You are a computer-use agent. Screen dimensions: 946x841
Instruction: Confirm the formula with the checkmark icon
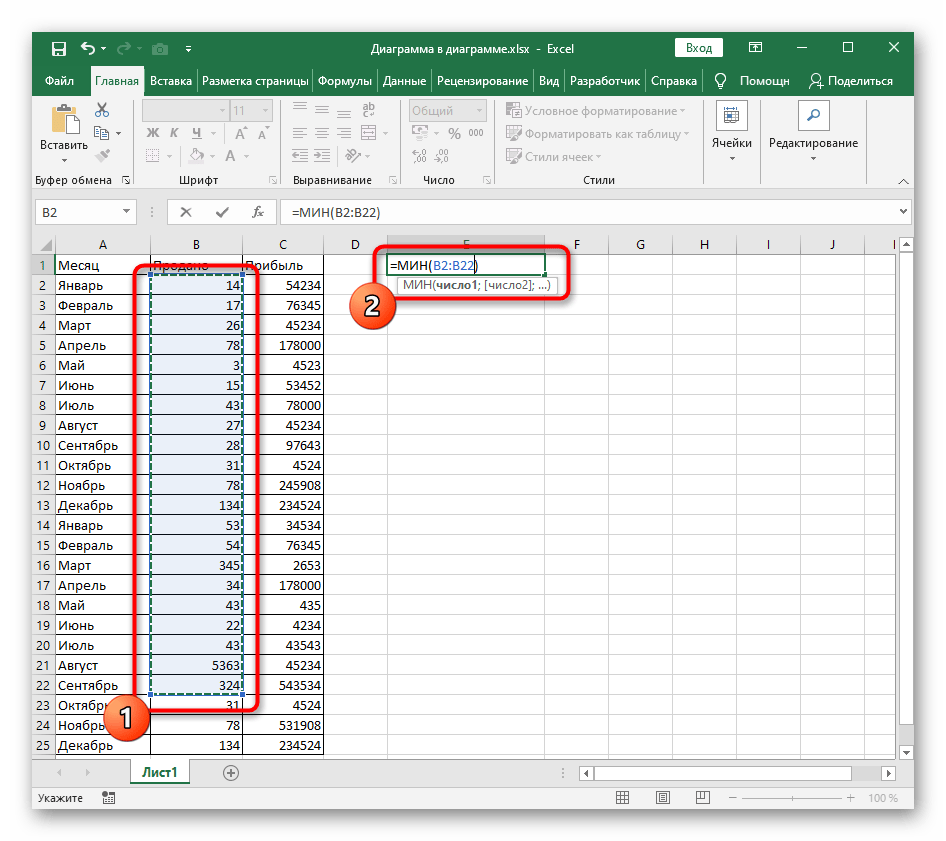click(222, 212)
